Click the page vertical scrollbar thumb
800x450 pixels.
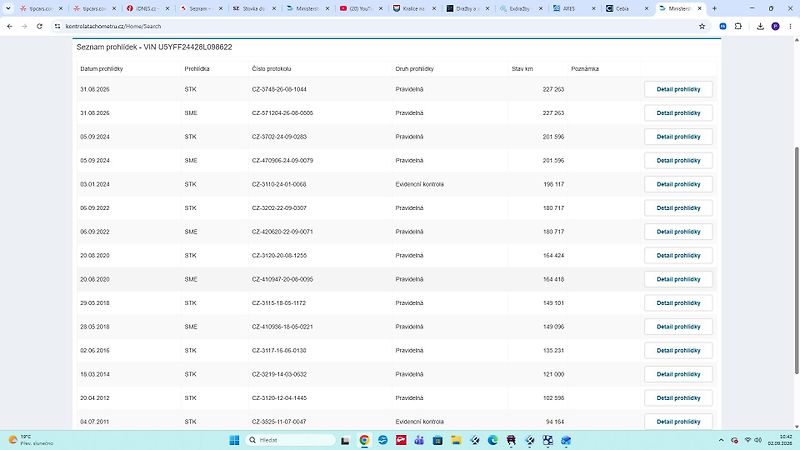[x=796, y=260]
